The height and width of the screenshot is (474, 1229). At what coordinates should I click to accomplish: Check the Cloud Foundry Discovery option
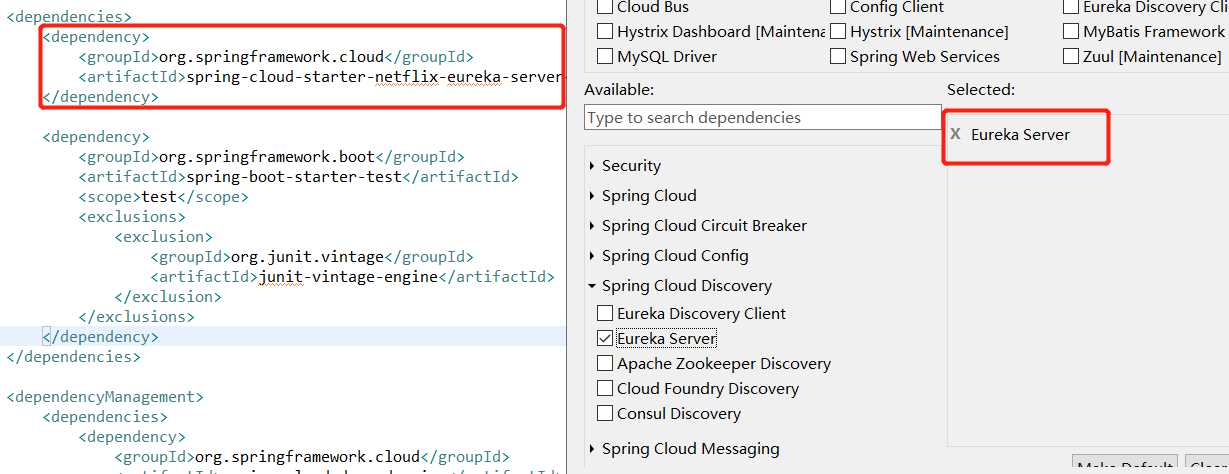[x=604, y=389]
